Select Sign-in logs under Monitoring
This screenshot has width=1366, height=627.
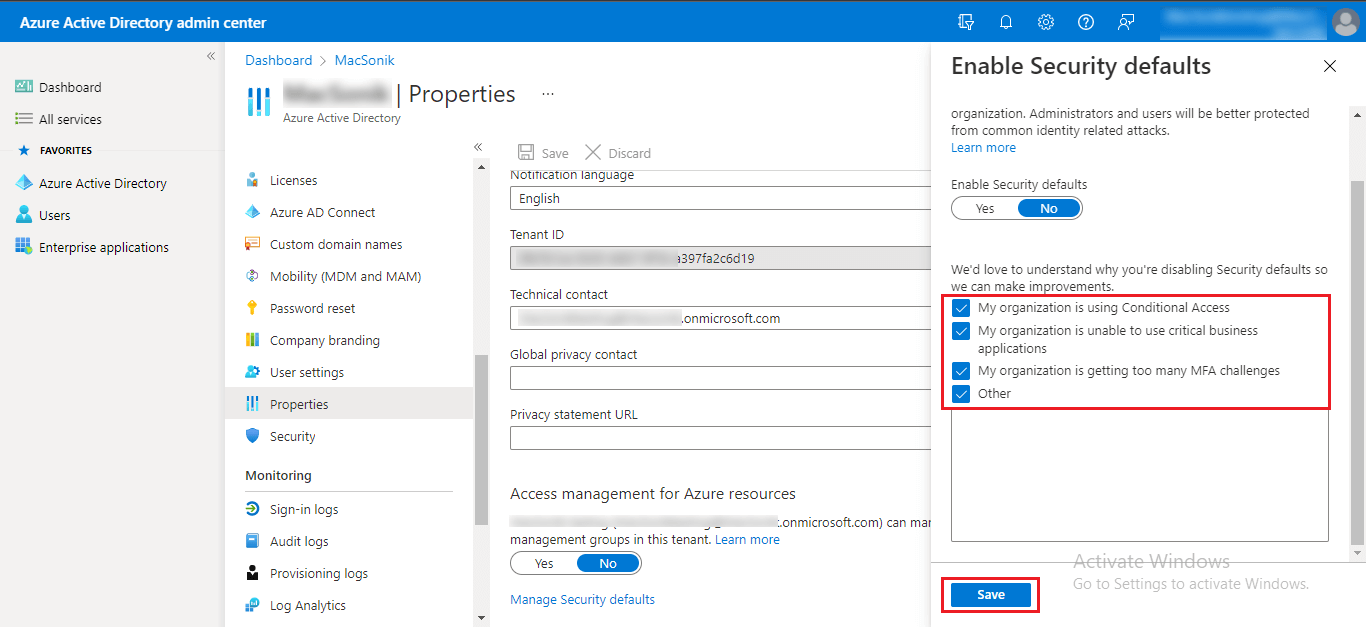304,509
